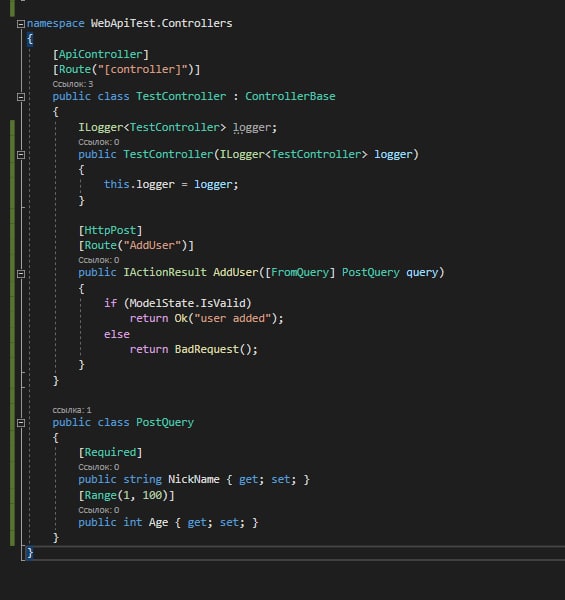Collapse the TestController constructor block
This screenshot has width=565, height=600.
coord(21,155)
